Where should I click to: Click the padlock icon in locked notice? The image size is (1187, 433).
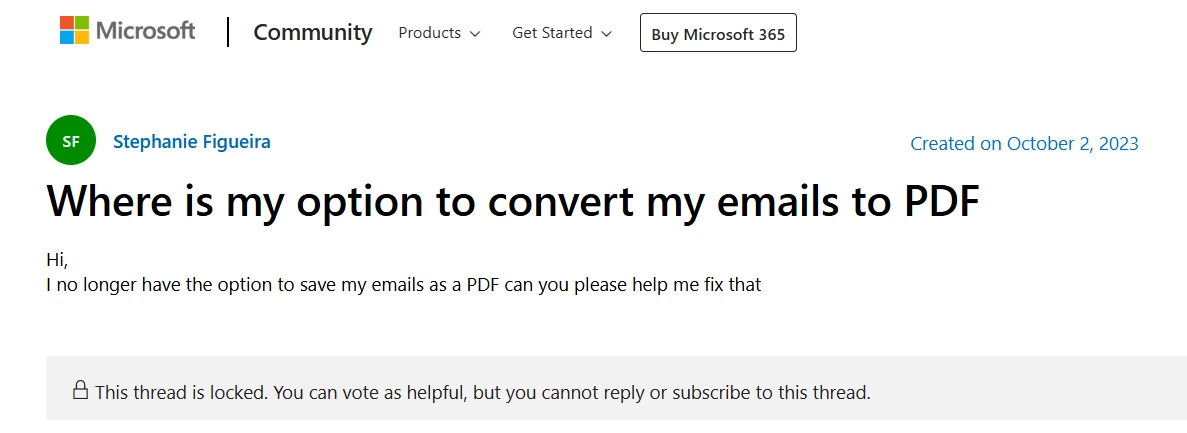pos(80,389)
